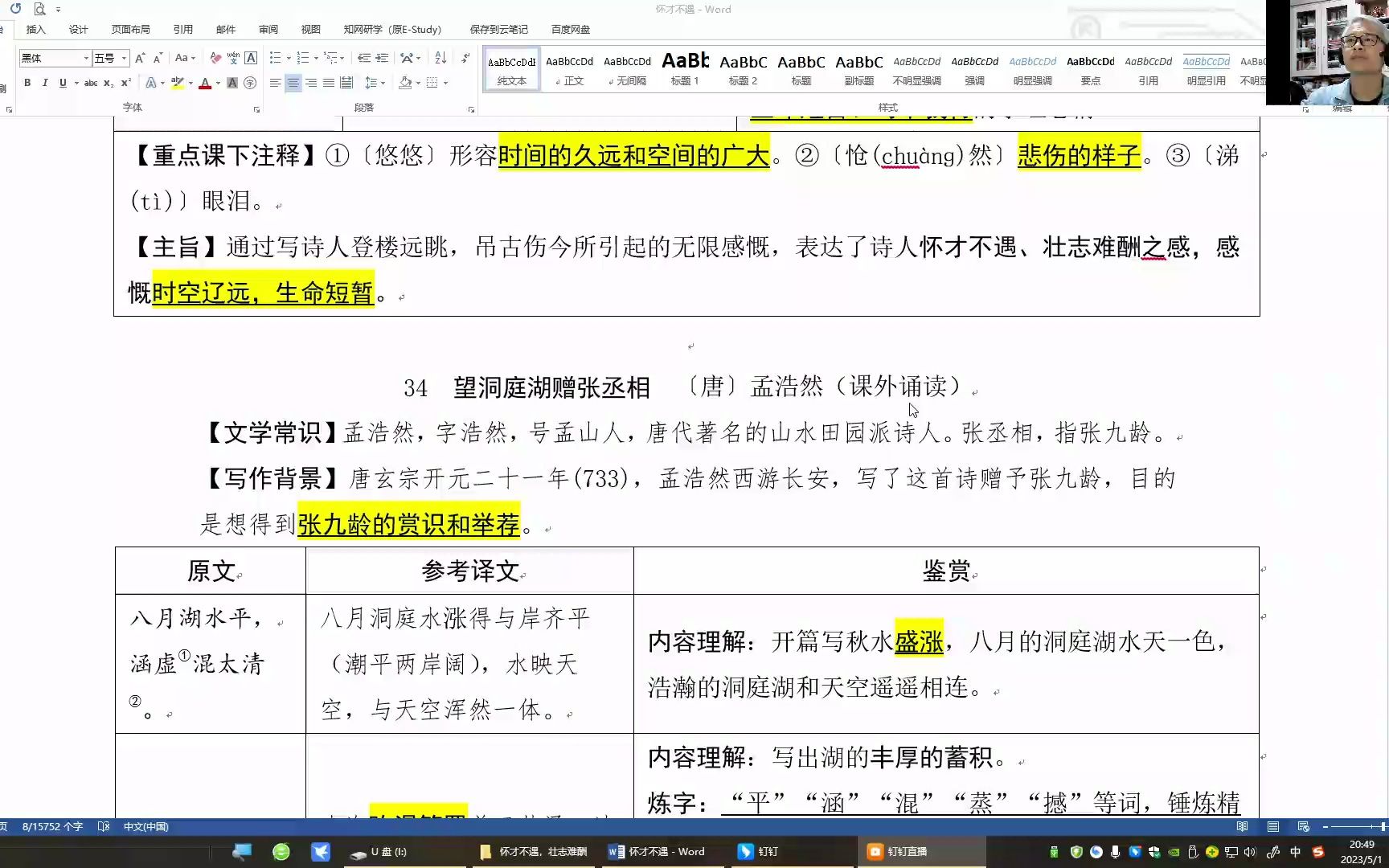Viewport: 1389px width, 868px height.
Task: Align text right icon
Action: (x=310, y=83)
